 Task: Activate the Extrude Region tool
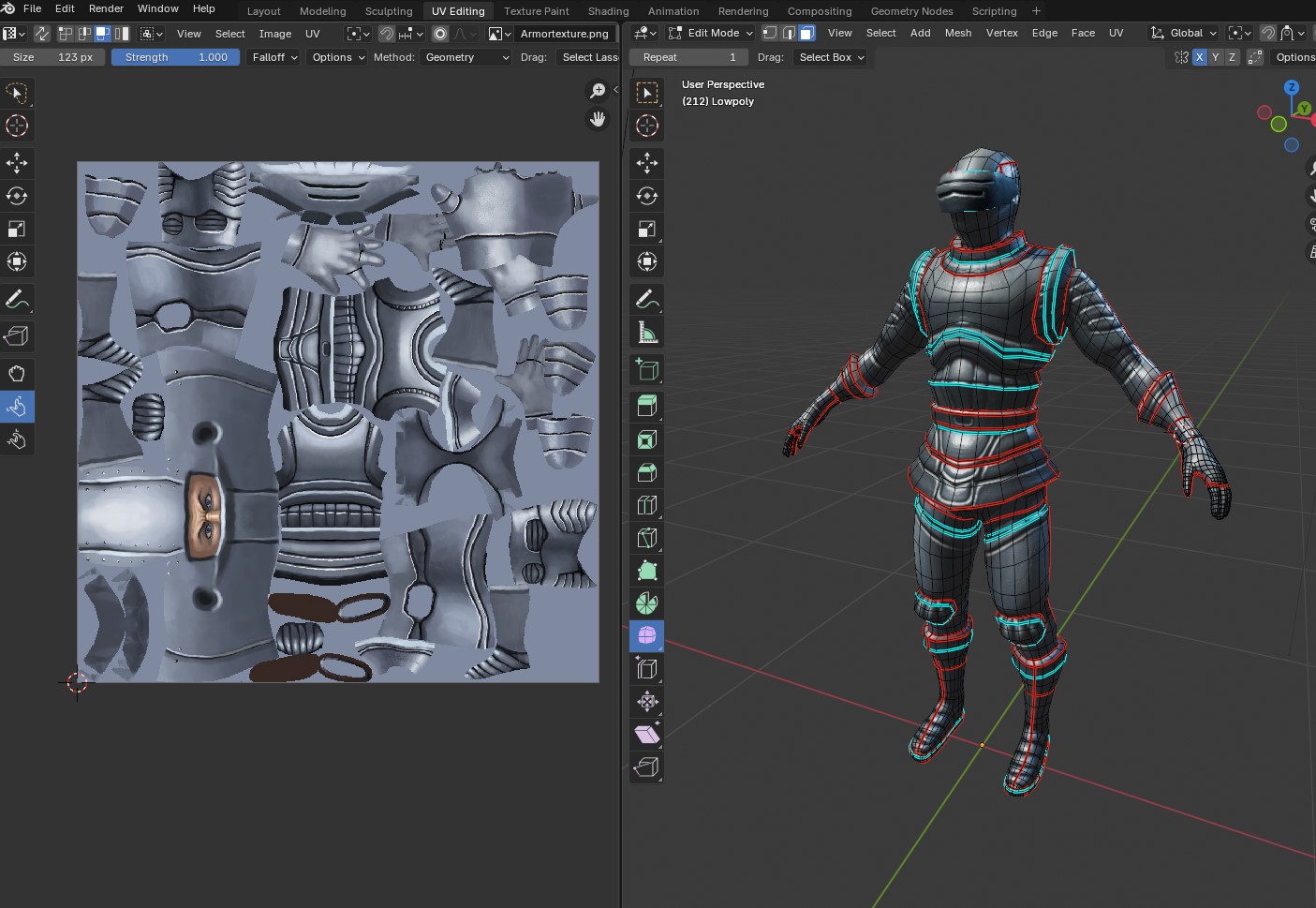(x=646, y=407)
